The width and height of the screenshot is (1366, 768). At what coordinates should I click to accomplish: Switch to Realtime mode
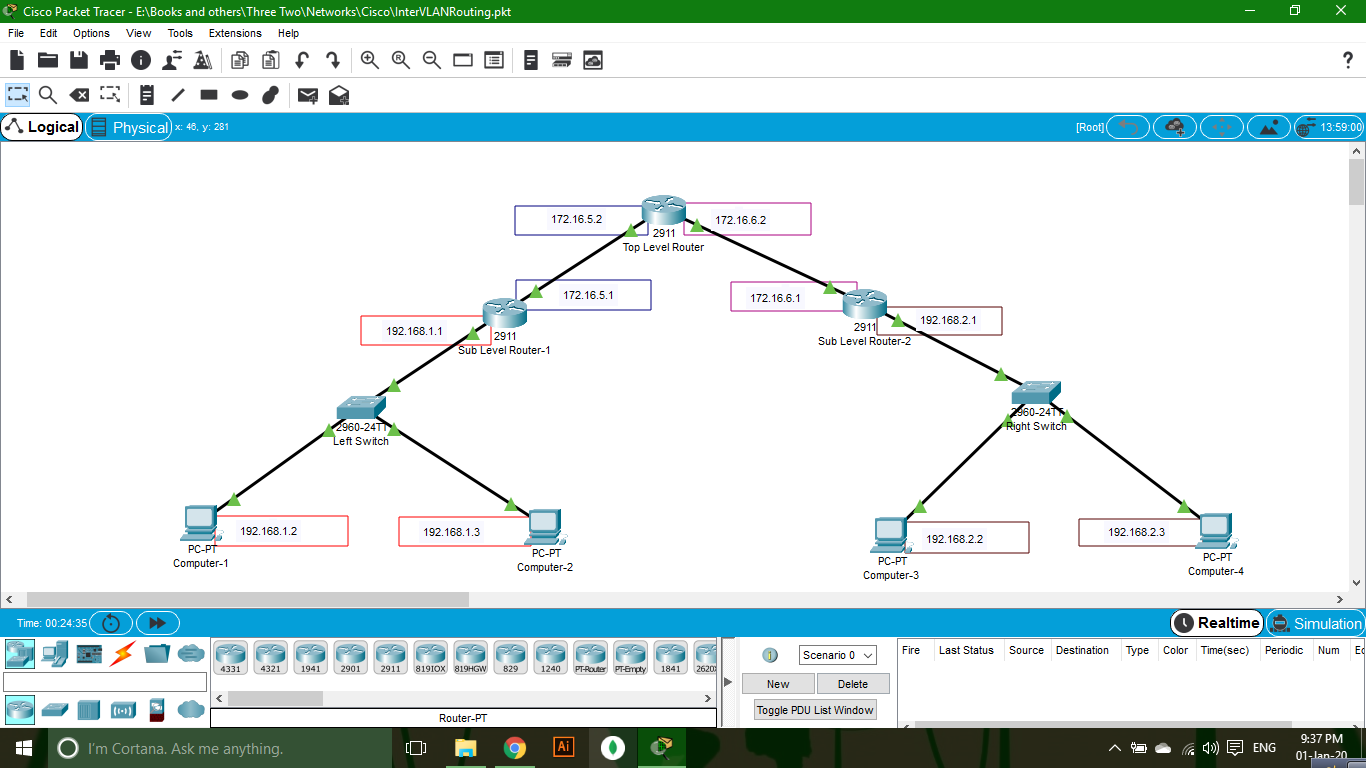1216,623
